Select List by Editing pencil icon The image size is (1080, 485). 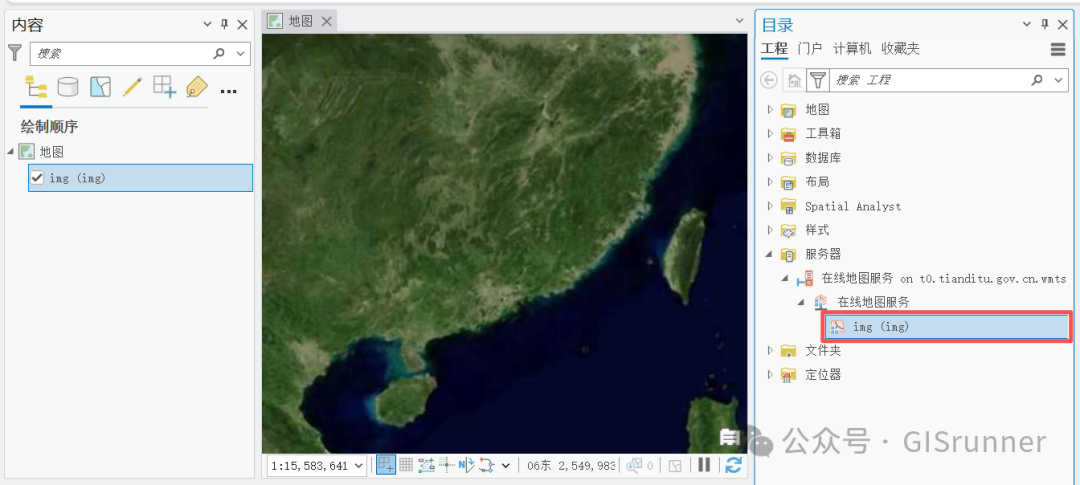132,87
